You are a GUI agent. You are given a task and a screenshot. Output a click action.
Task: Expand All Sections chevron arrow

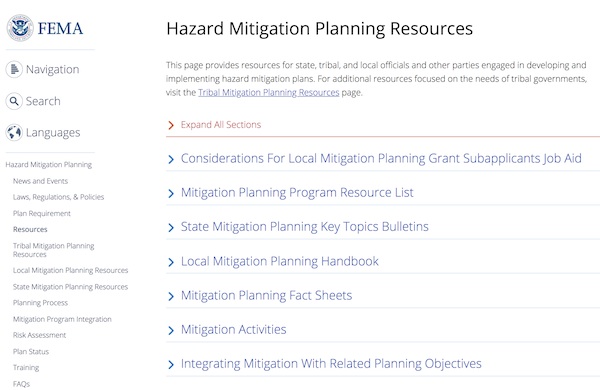(x=171, y=125)
